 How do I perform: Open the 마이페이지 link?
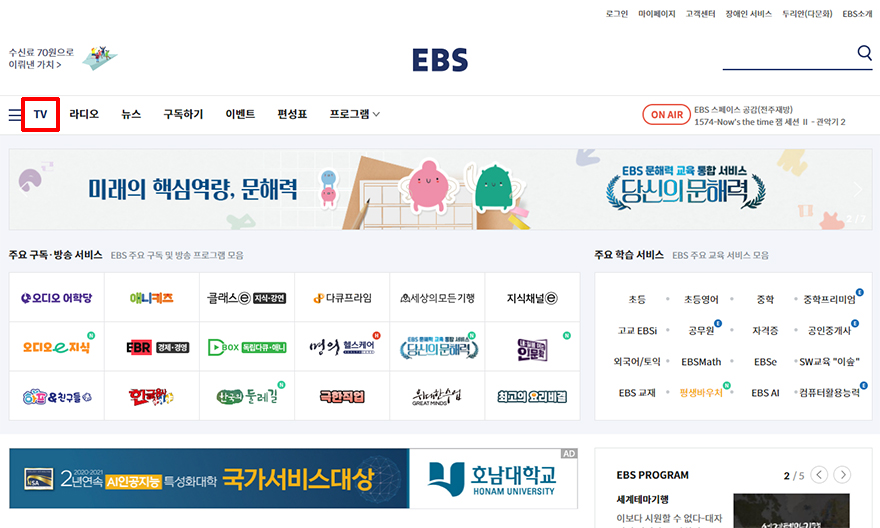click(657, 13)
